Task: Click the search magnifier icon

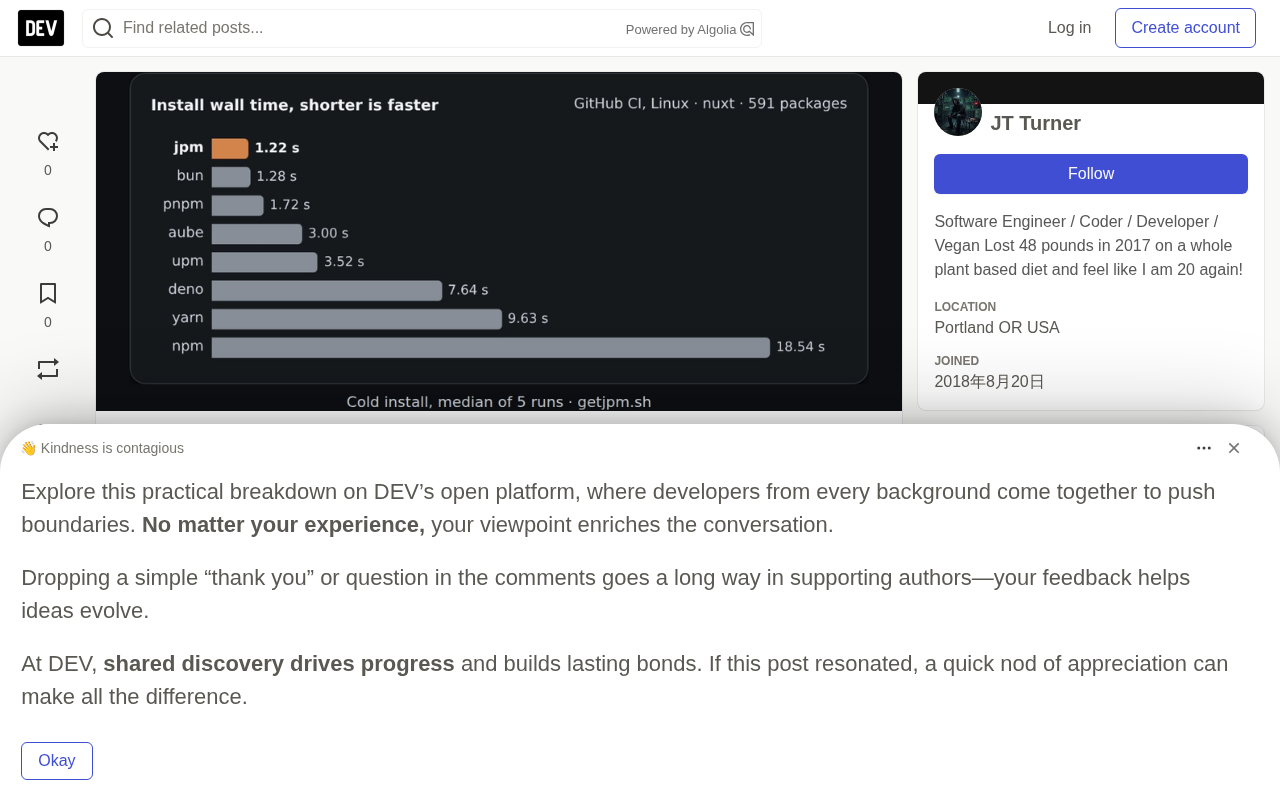Action: 103,28
